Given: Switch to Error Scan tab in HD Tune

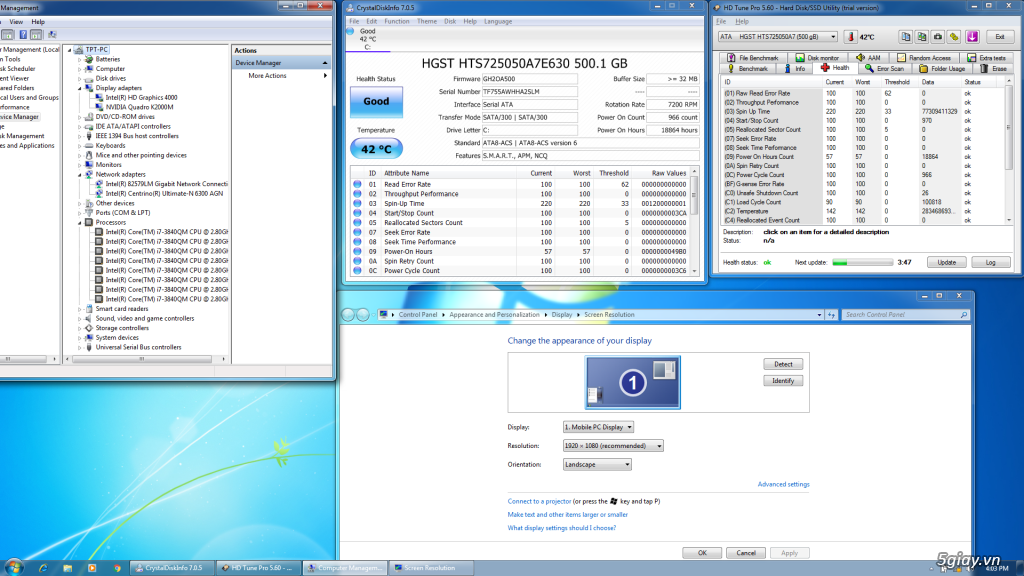Looking at the screenshot, I should pos(885,69).
